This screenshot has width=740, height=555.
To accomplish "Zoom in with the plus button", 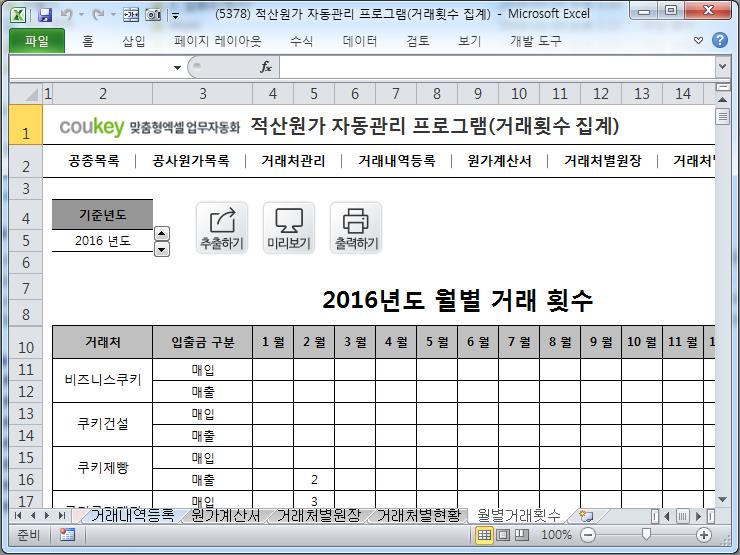I will tap(704, 535).
